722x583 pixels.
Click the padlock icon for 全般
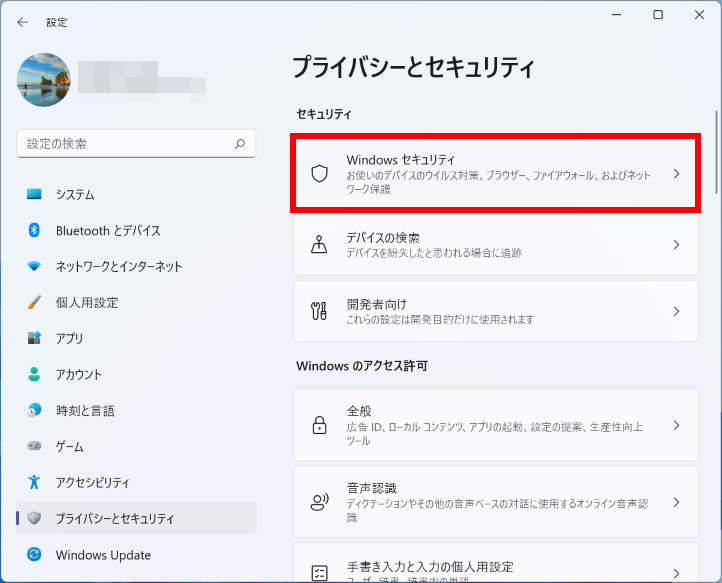pyautogui.click(x=319, y=425)
